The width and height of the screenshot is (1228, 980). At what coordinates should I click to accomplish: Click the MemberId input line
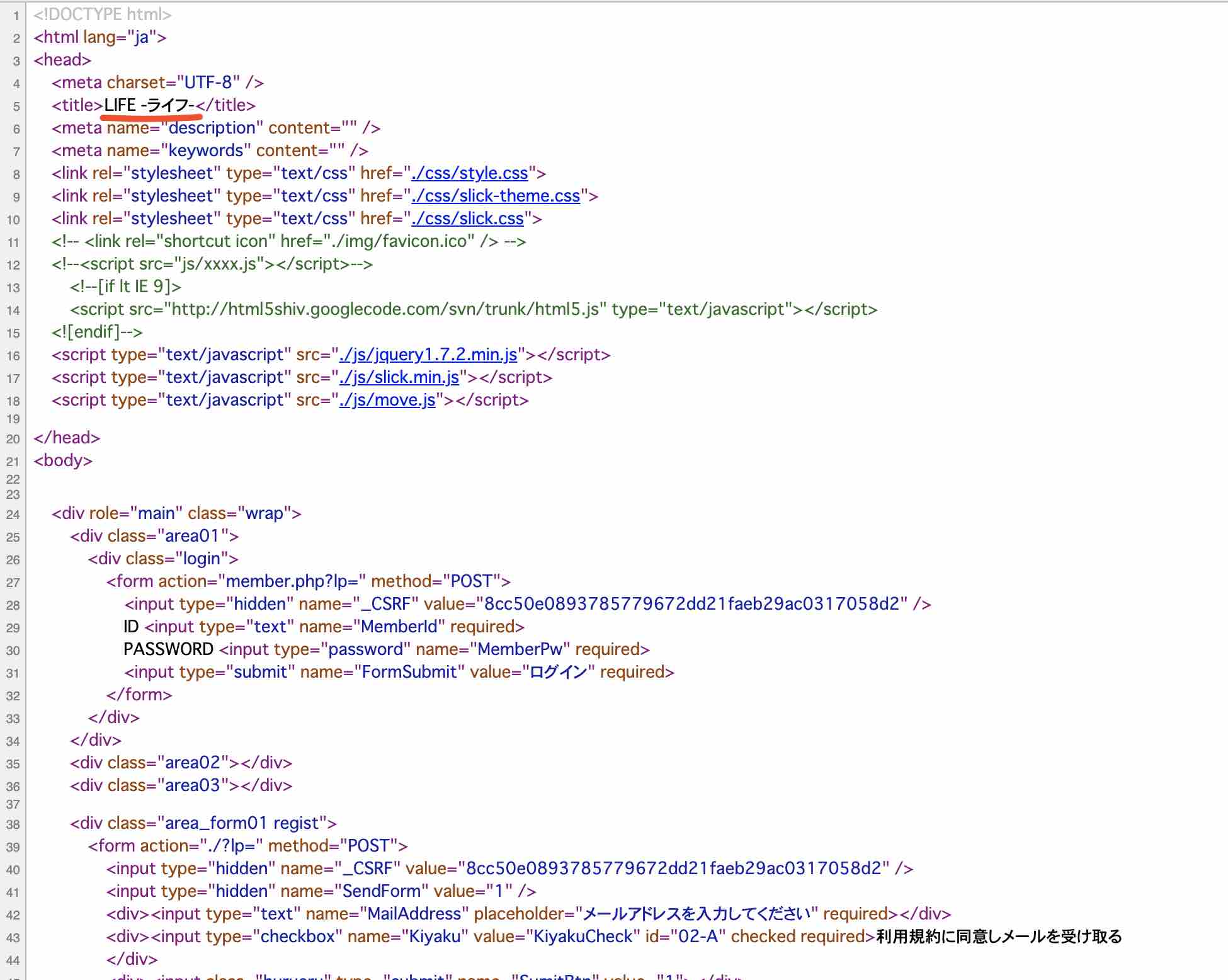[x=324, y=627]
